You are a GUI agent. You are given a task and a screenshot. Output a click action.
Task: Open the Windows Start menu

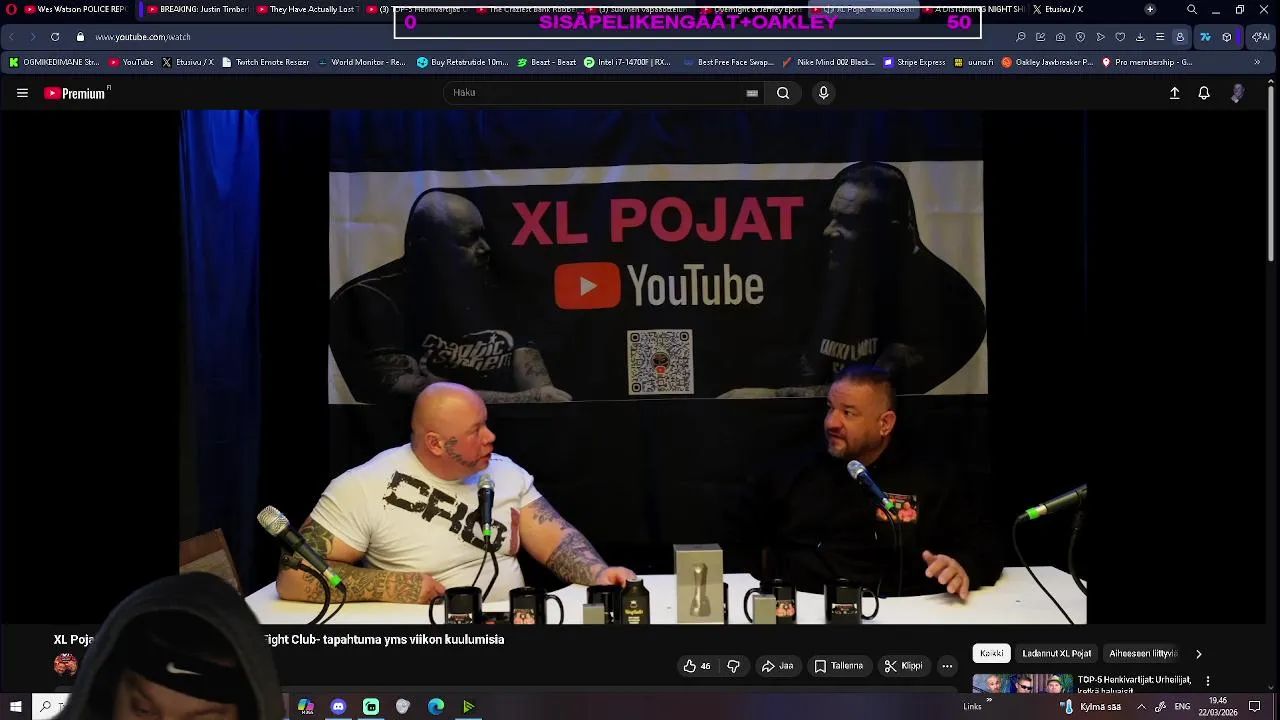coord(15,707)
